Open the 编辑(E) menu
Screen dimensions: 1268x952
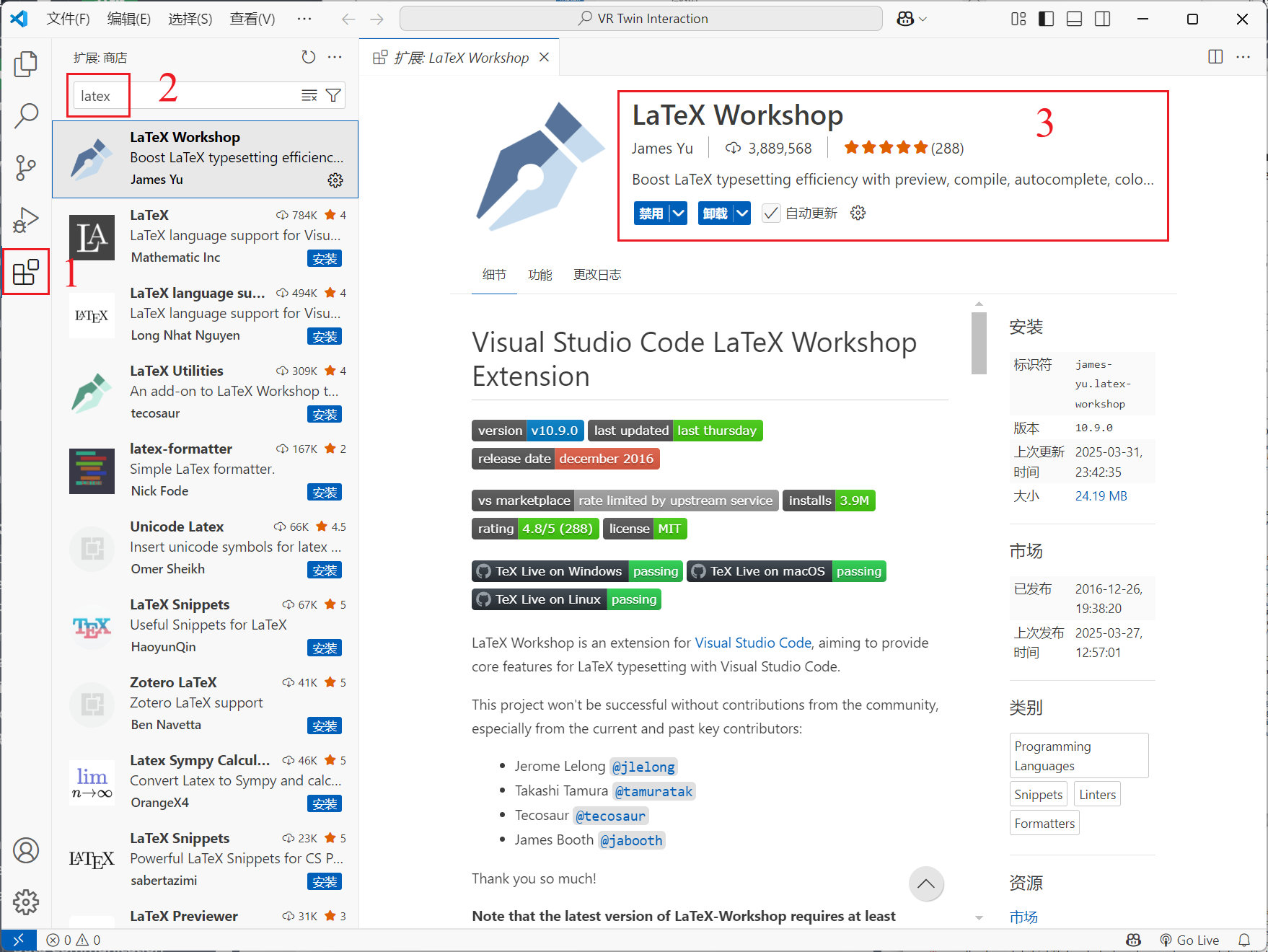tap(129, 19)
